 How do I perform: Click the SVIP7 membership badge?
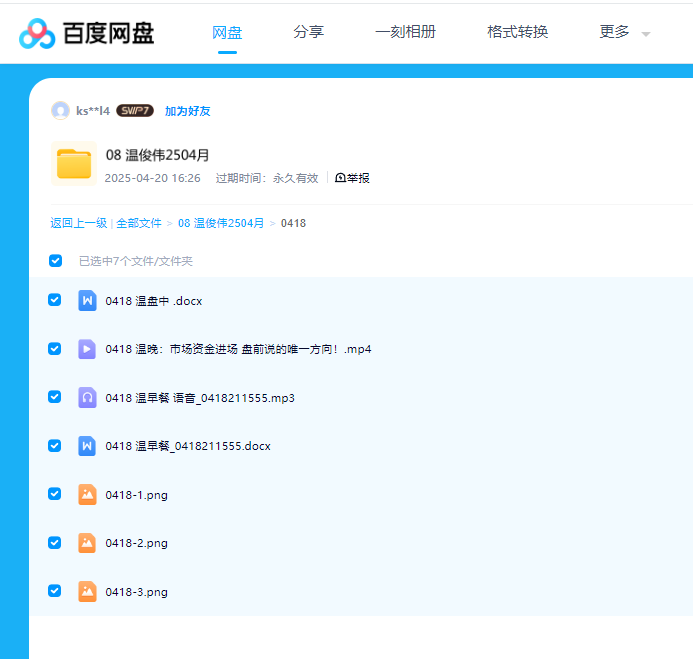tap(135, 111)
